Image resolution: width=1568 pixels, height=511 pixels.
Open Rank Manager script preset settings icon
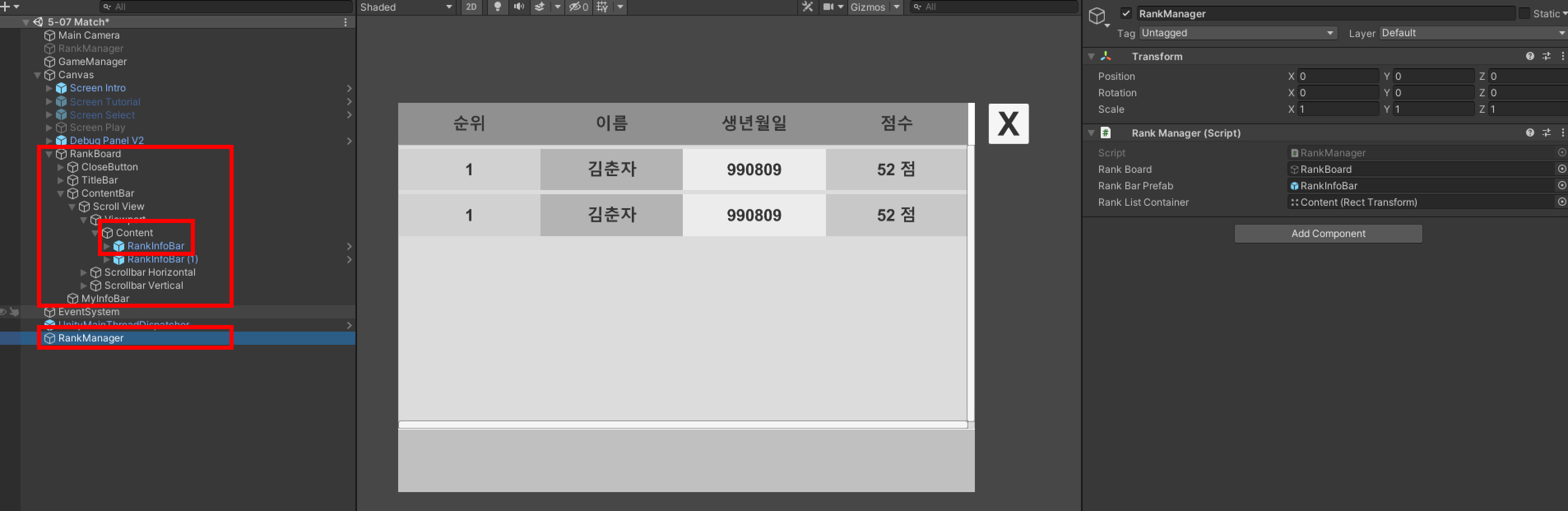click(1546, 133)
